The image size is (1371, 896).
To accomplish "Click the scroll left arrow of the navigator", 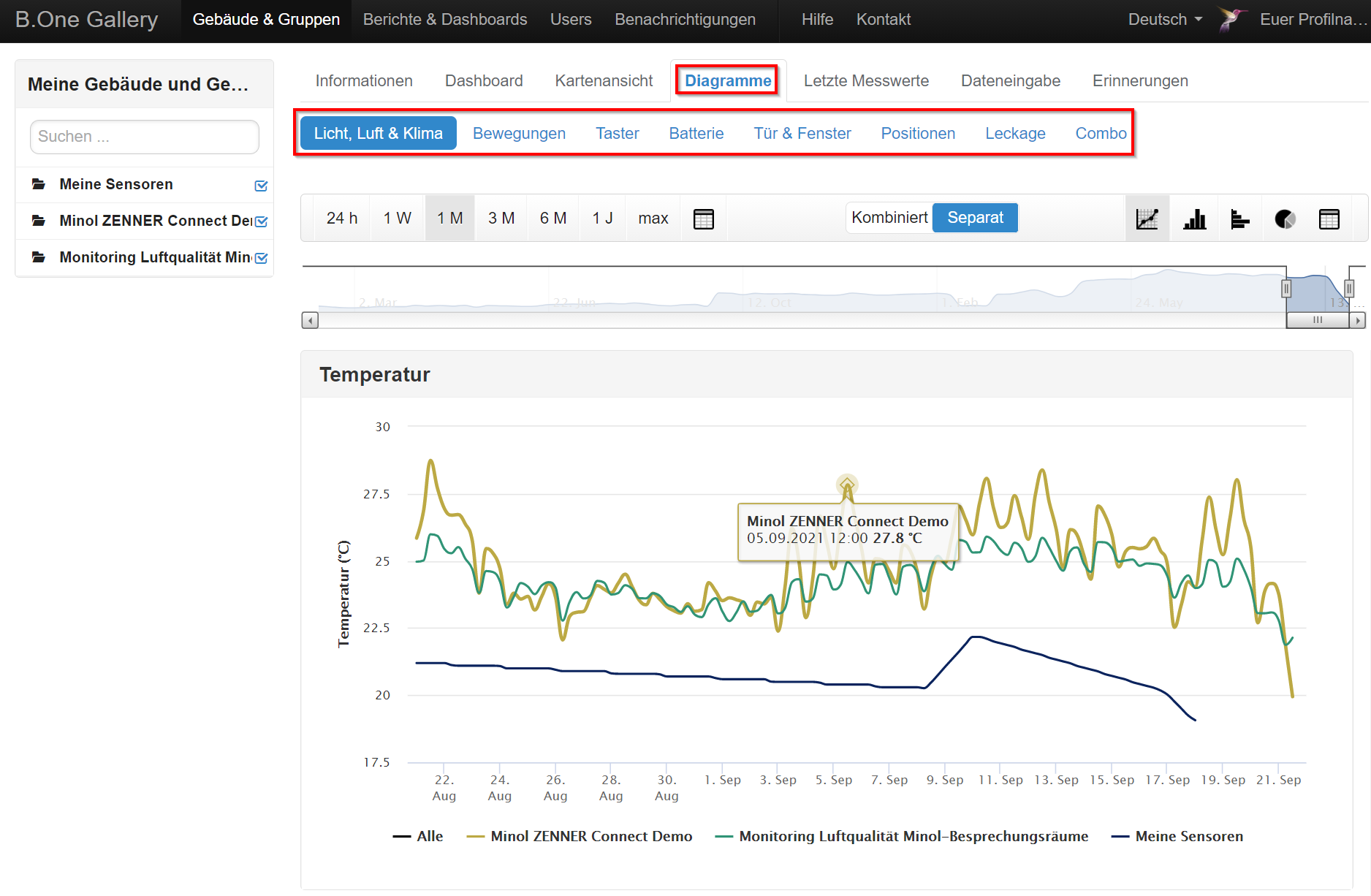I will point(310,320).
